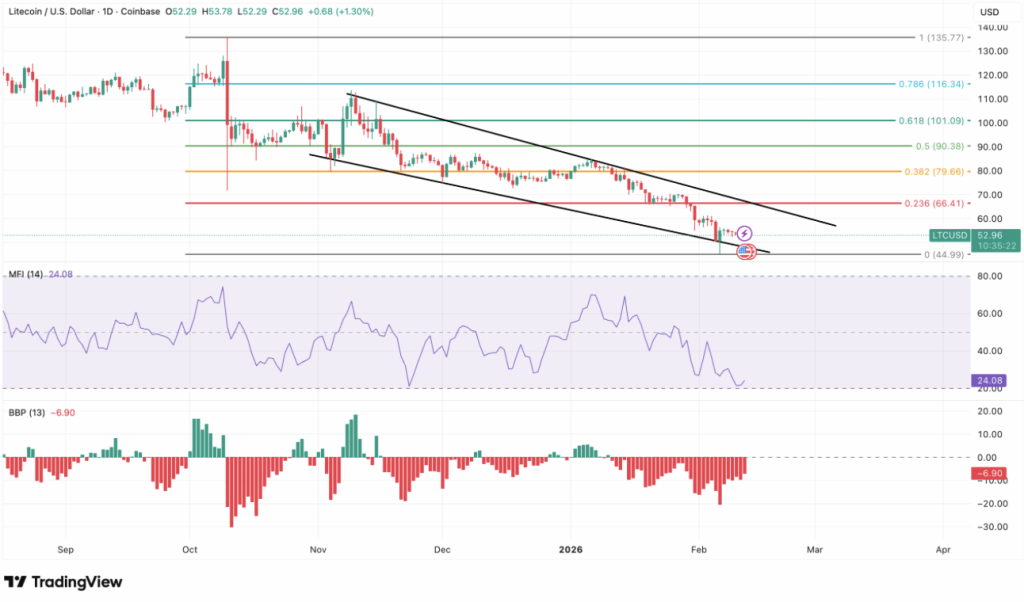Screen dimensions: 1024x602
Task: Toggle the 0.618 Fibonacci level label
Action: (931, 119)
